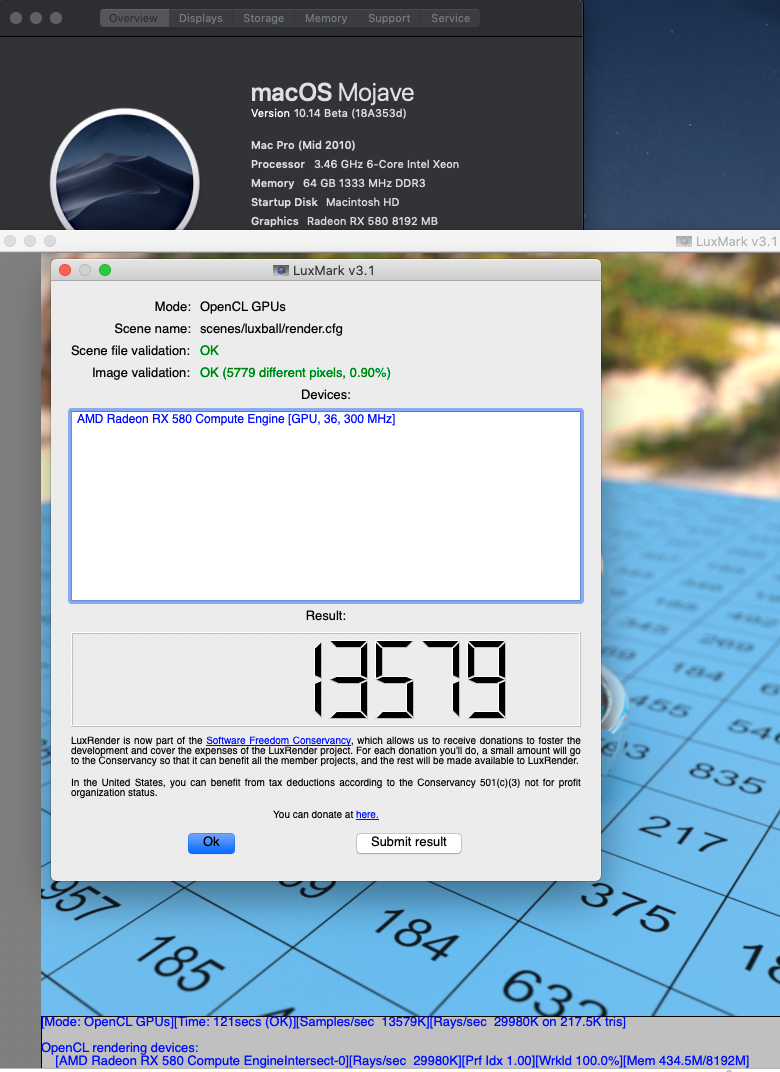Click the green 'OK' scene file validation value
The image size is (780, 1072).
(209, 351)
